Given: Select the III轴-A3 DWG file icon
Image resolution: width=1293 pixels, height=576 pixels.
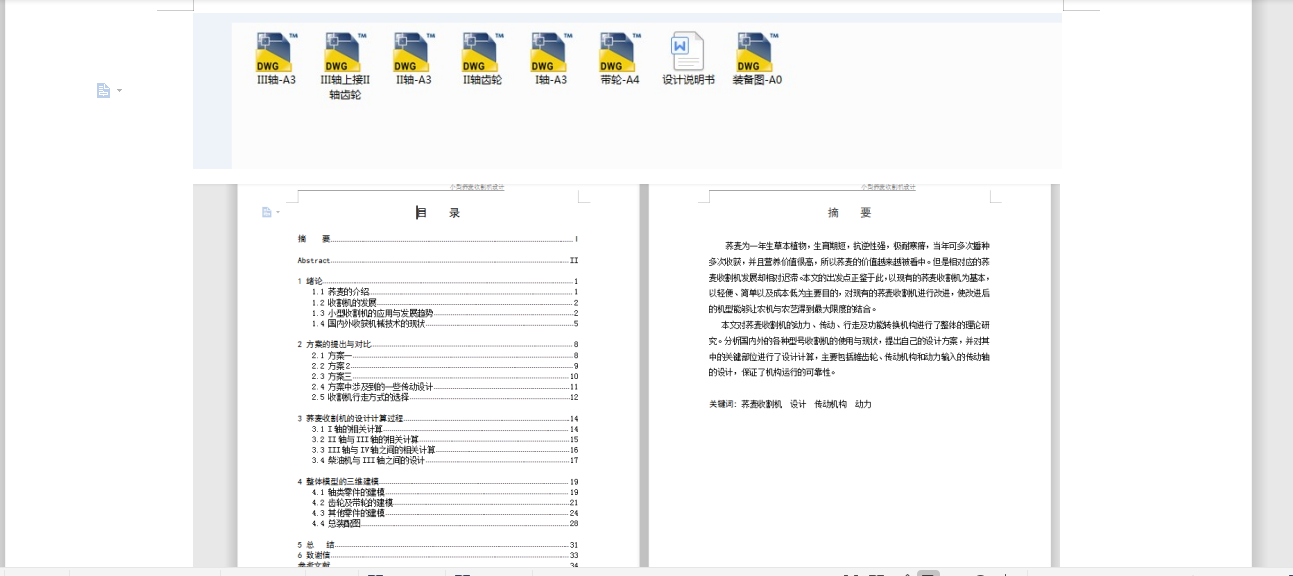Looking at the screenshot, I should click(x=276, y=51).
